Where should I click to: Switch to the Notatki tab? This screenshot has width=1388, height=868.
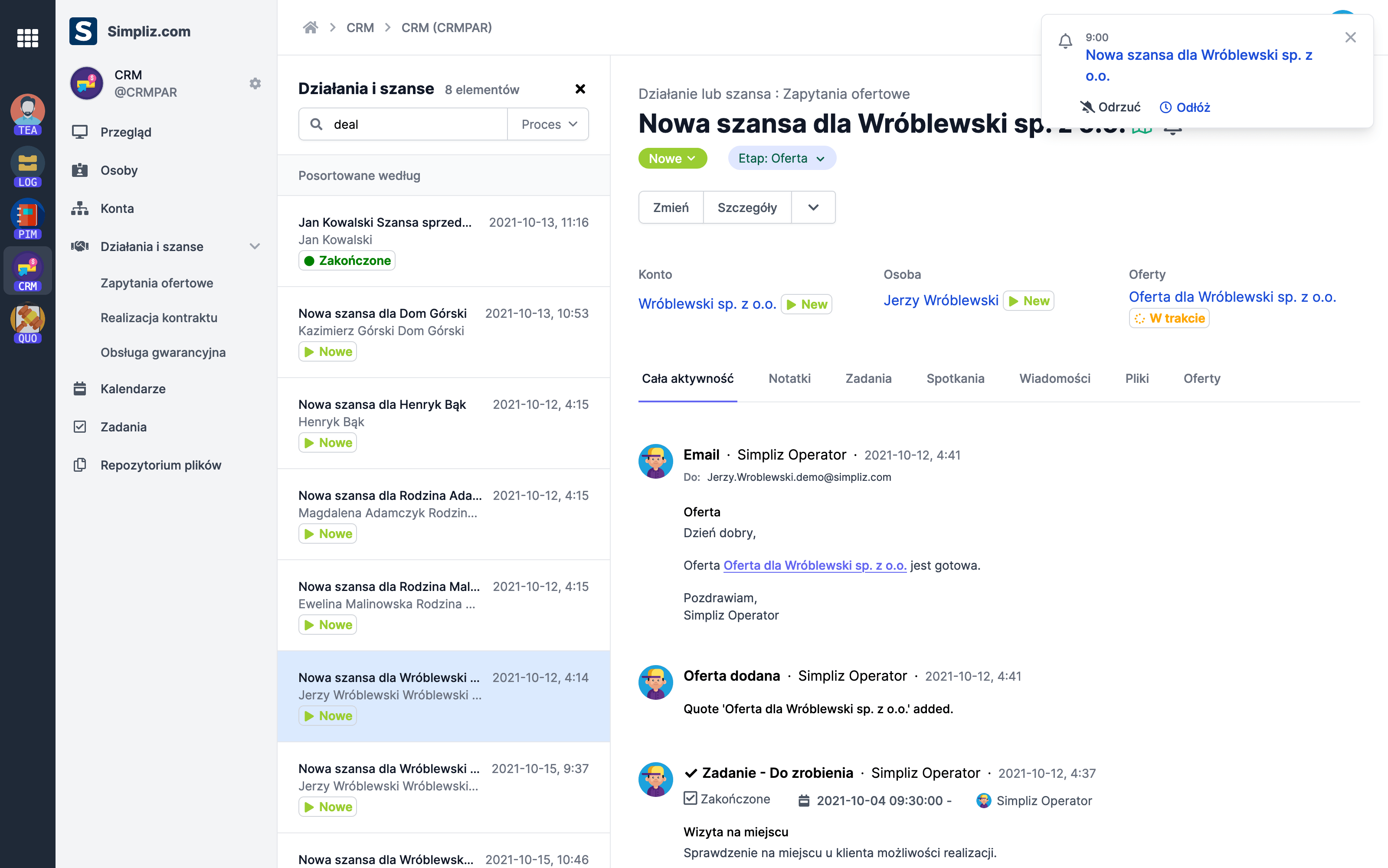point(789,379)
